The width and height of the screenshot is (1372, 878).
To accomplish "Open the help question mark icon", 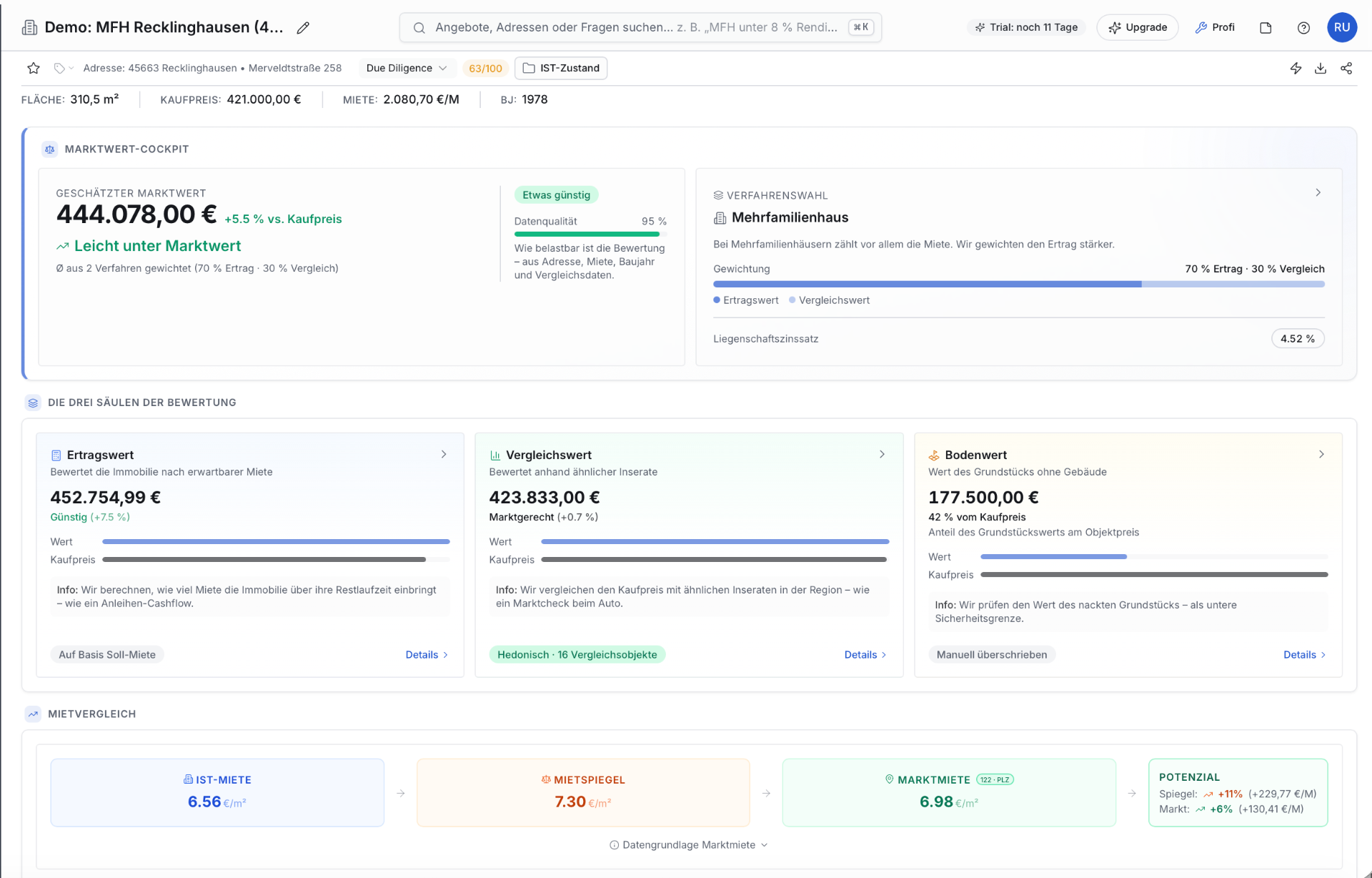I will pos(1303,27).
